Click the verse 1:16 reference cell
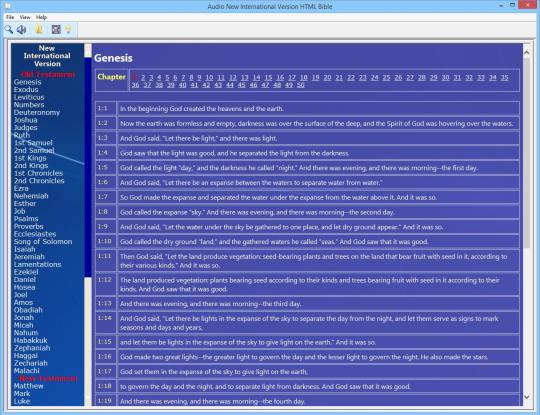The width and height of the screenshot is (540, 415). [x=106, y=357]
